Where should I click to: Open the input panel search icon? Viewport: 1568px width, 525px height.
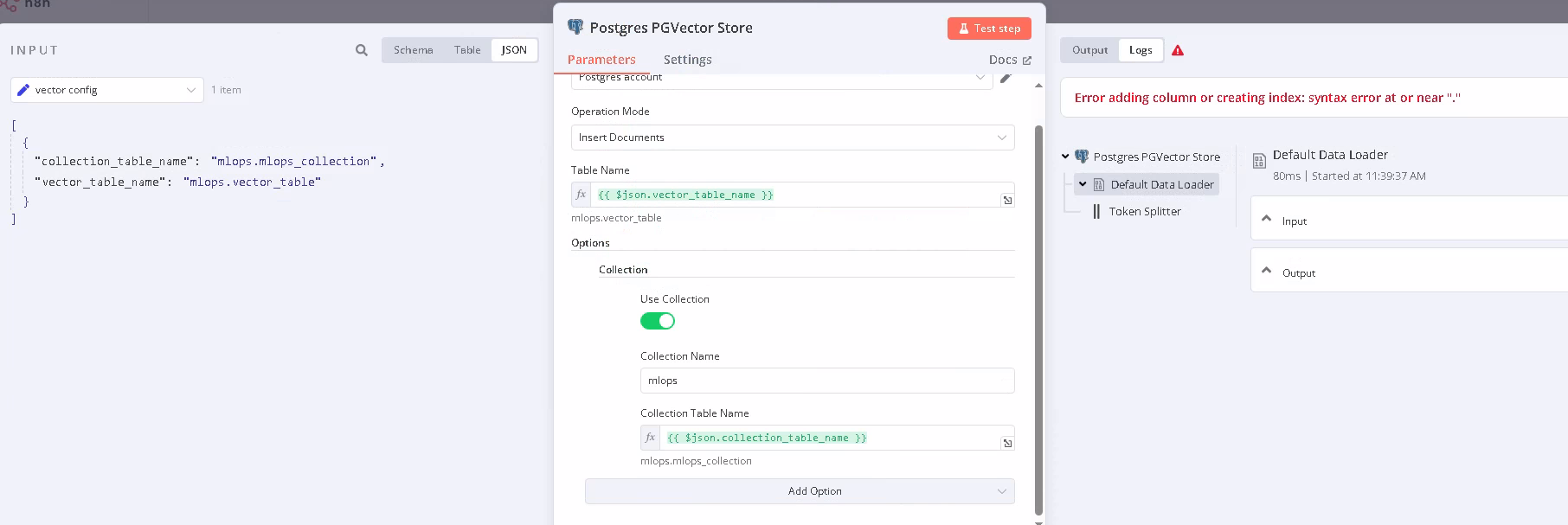point(362,50)
